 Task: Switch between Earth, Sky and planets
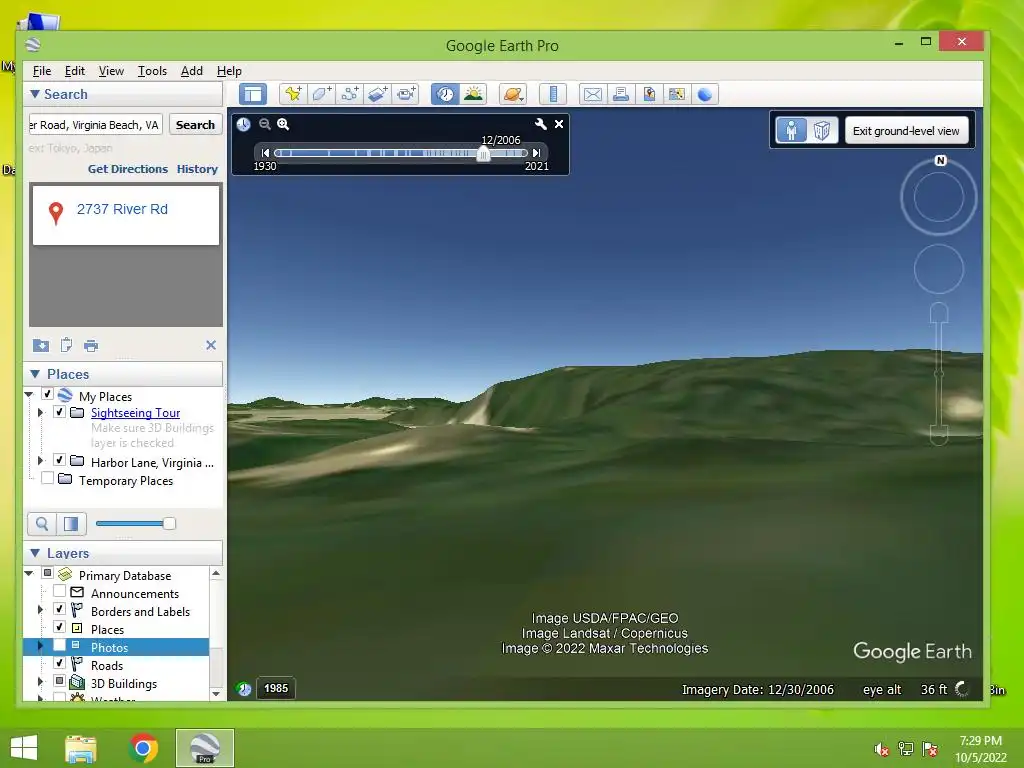click(x=513, y=94)
